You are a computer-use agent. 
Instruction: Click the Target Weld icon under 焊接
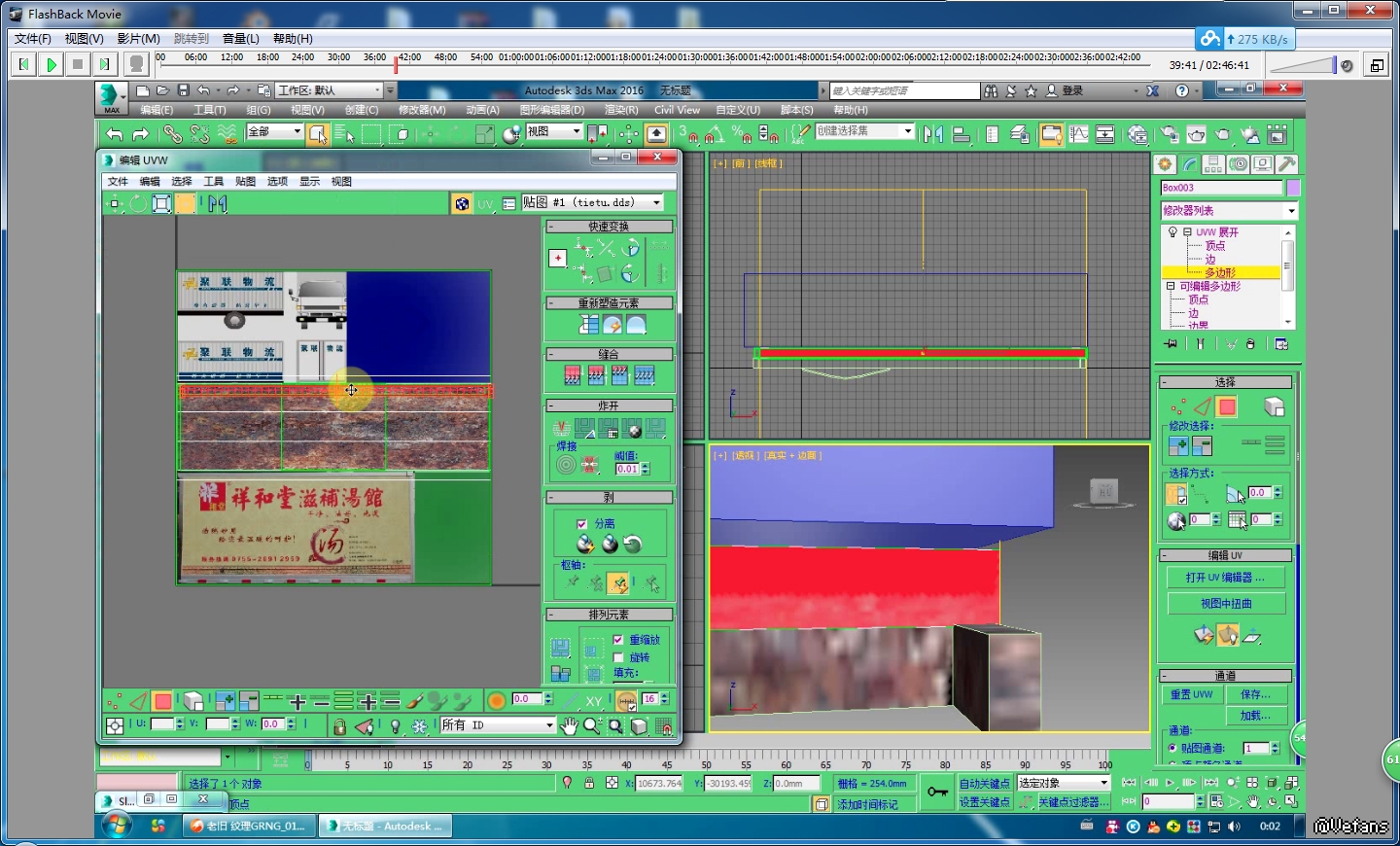pyautogui.click(x=566, y=465)
